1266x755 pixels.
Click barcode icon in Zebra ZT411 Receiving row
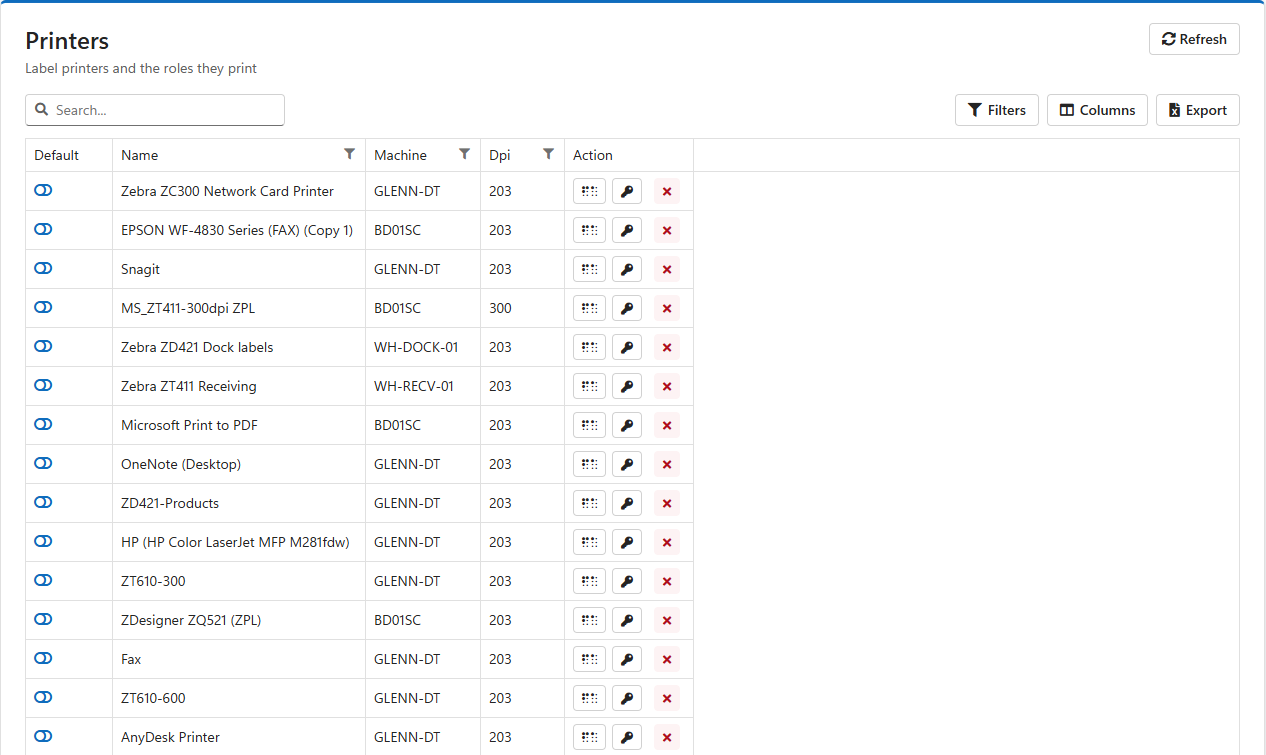point(589,386)
